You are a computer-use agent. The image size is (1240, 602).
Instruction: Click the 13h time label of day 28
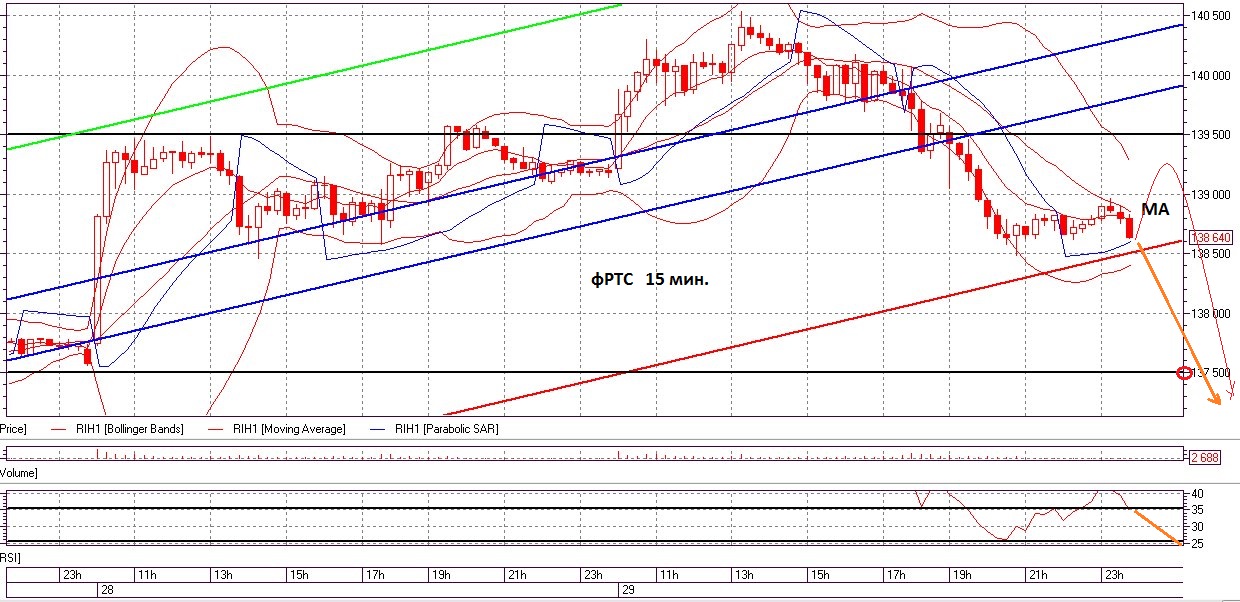222,575
